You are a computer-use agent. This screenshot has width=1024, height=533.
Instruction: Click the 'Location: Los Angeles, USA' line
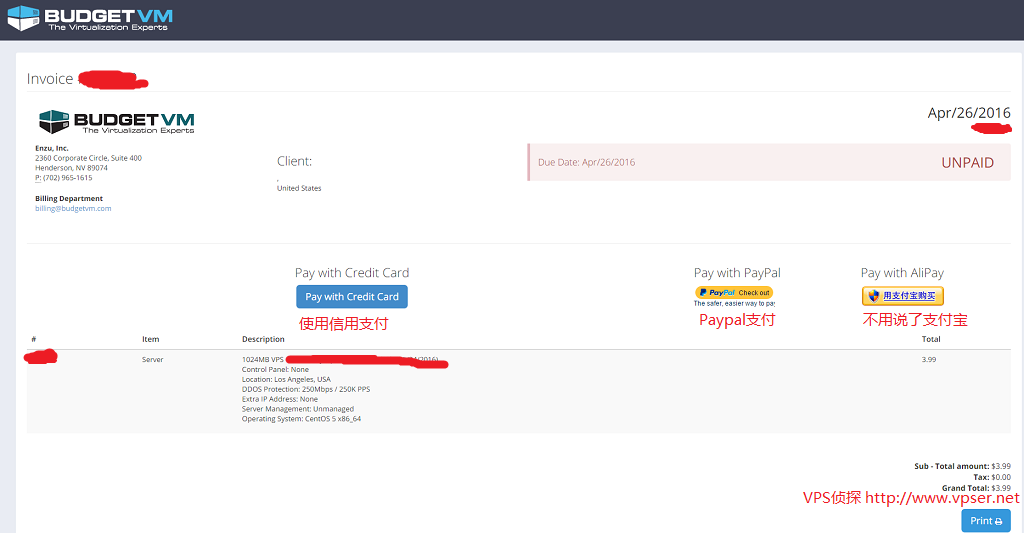tap(286, 379)
